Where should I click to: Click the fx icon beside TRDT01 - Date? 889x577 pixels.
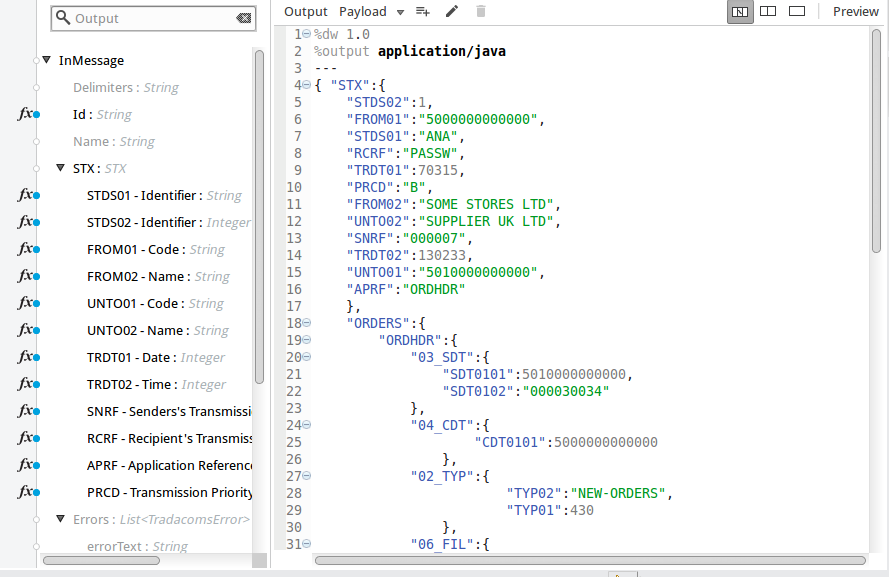pyautogui.click(x=27, y=358)
